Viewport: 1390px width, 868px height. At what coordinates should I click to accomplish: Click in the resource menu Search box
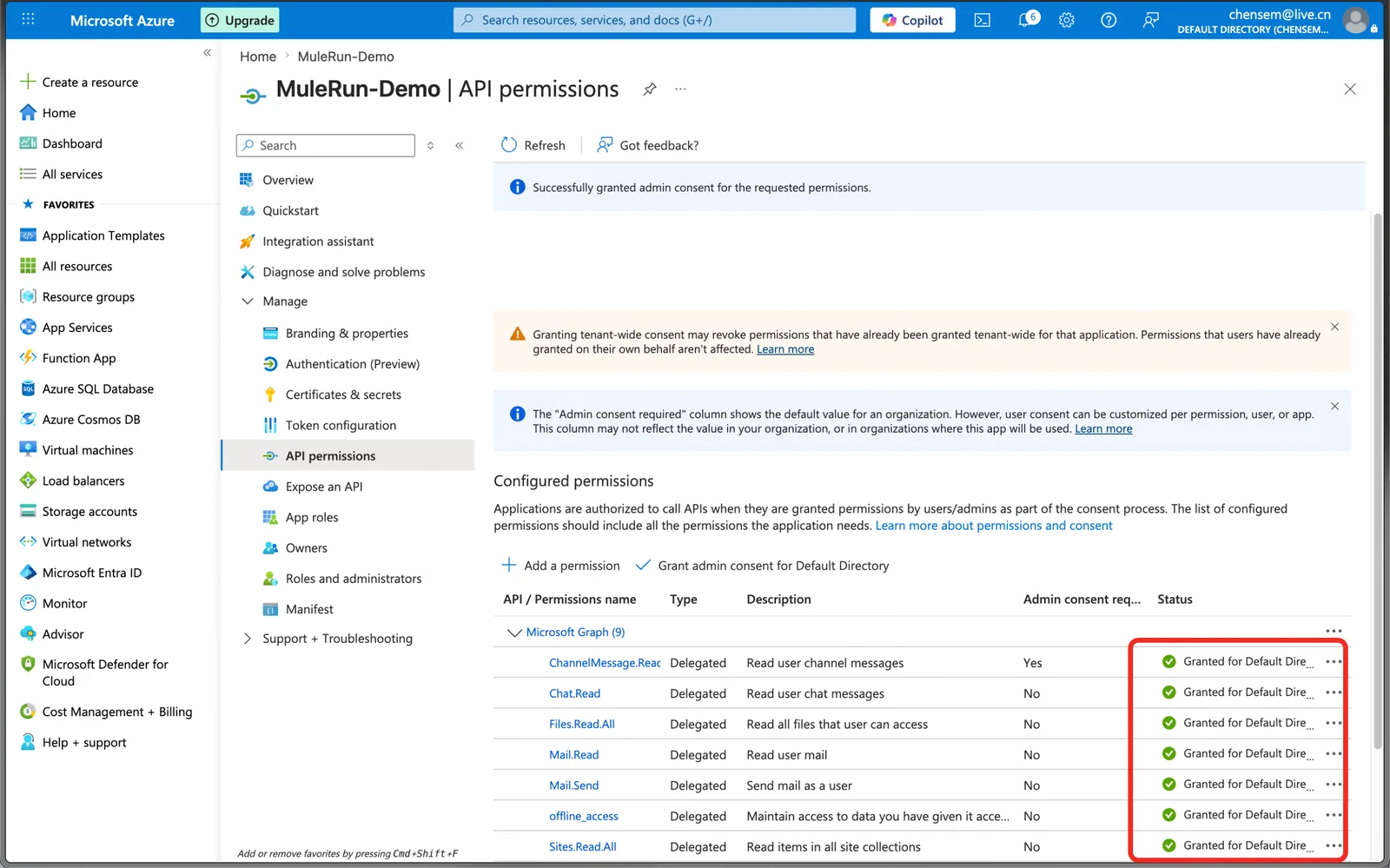(325, 145)
